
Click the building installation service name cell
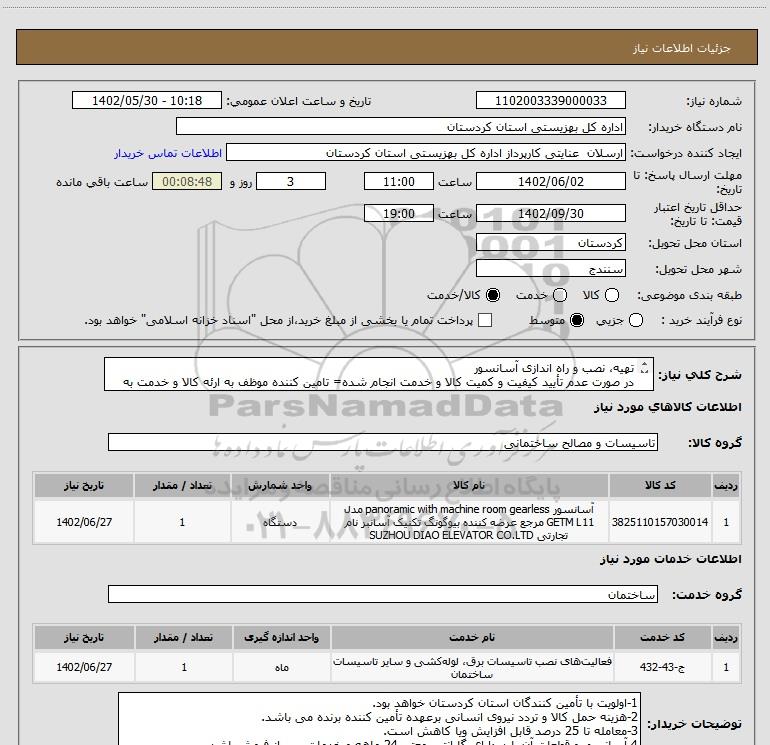click(472, 667)
